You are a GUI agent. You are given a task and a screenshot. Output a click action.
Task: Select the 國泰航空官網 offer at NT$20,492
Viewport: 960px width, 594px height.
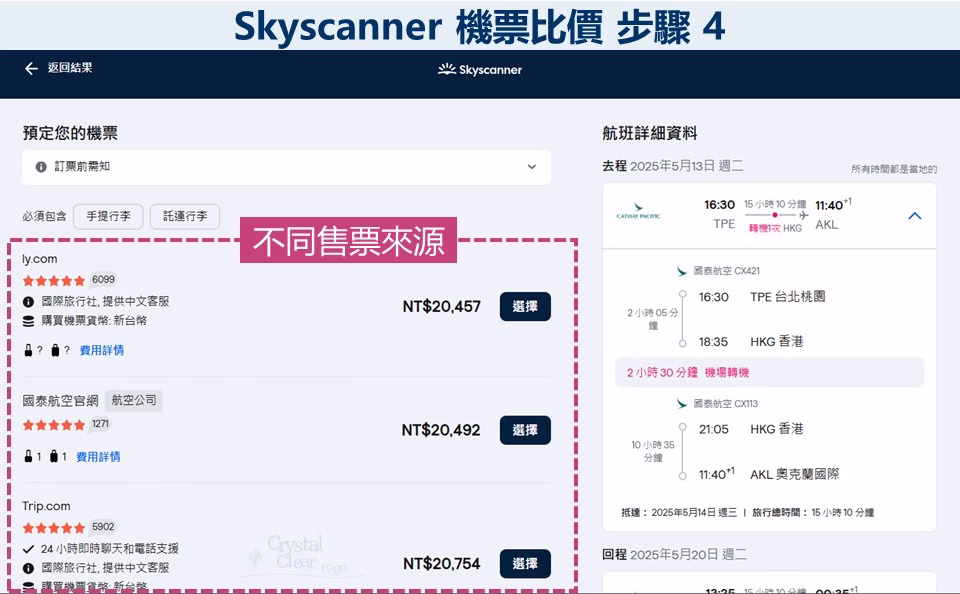525,430
